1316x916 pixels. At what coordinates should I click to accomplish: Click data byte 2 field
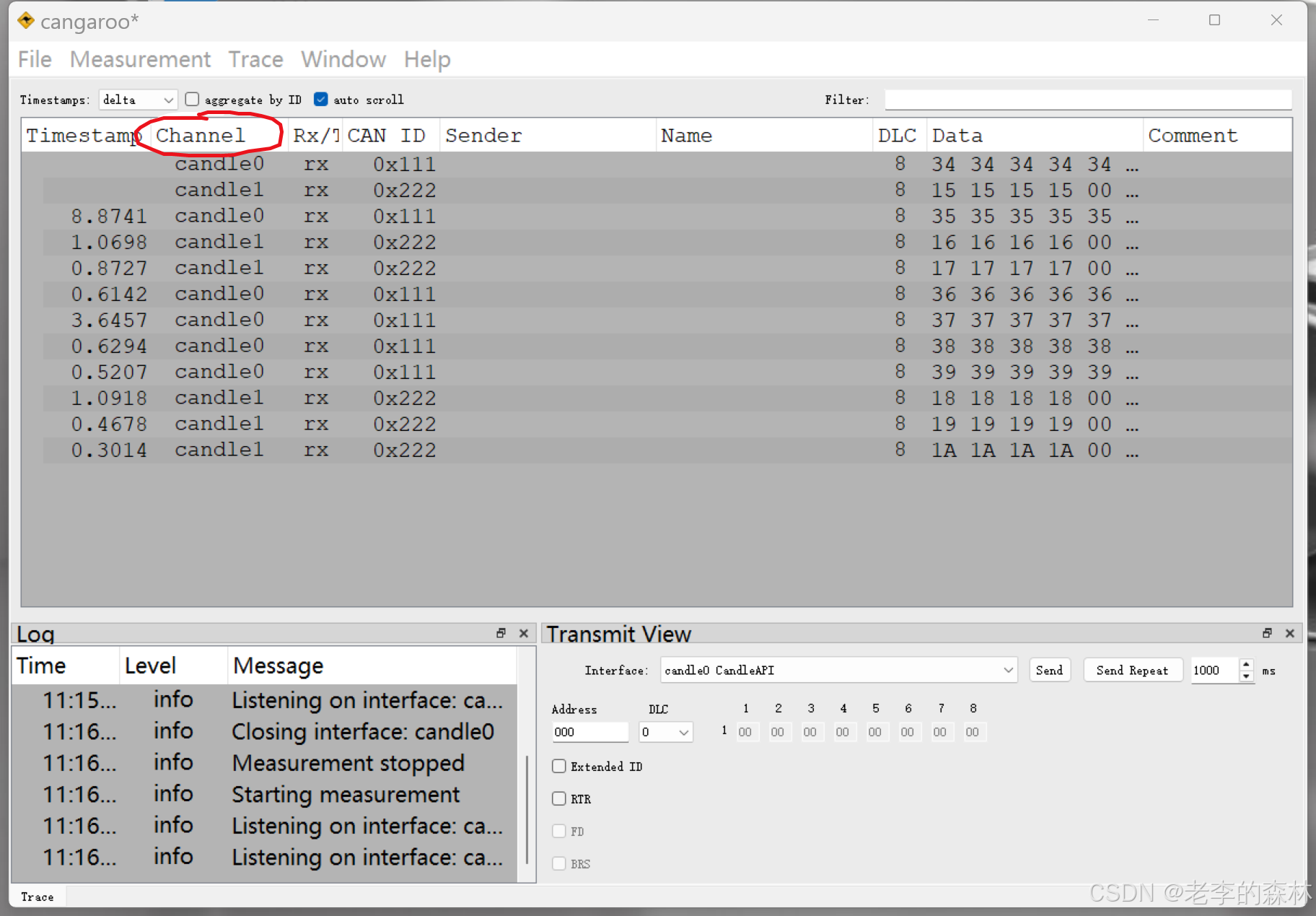tap(780, 732)
